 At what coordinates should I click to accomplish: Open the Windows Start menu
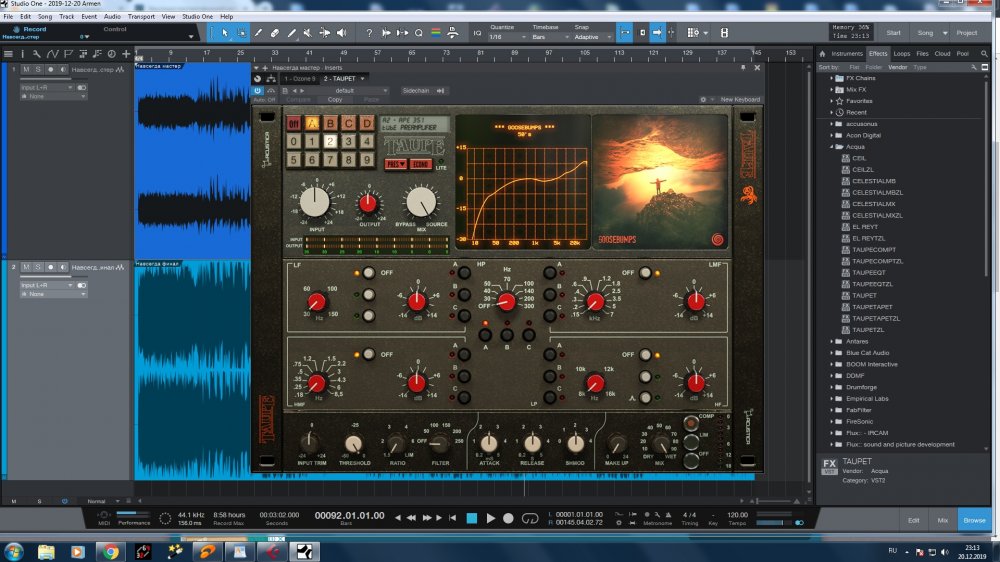click(13, 552)
